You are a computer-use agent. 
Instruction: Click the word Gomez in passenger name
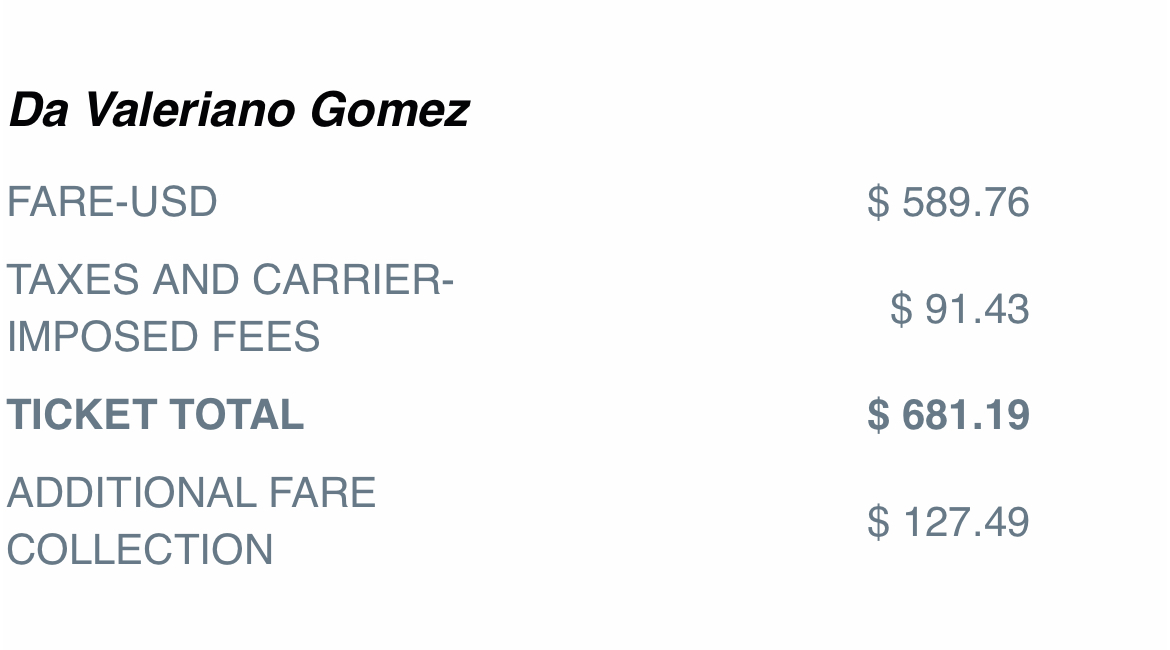point(390,110)
